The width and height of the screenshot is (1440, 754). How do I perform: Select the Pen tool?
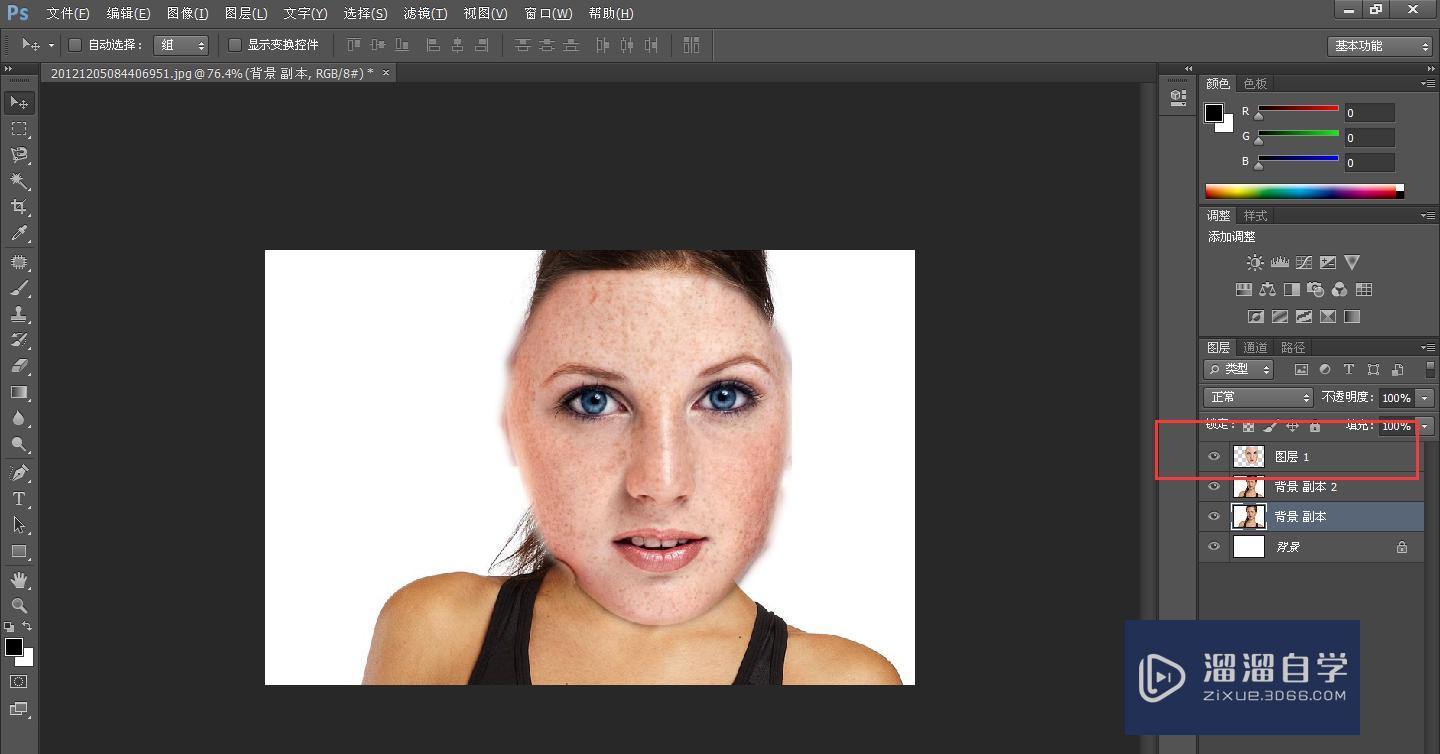click(x=19, y=472)
